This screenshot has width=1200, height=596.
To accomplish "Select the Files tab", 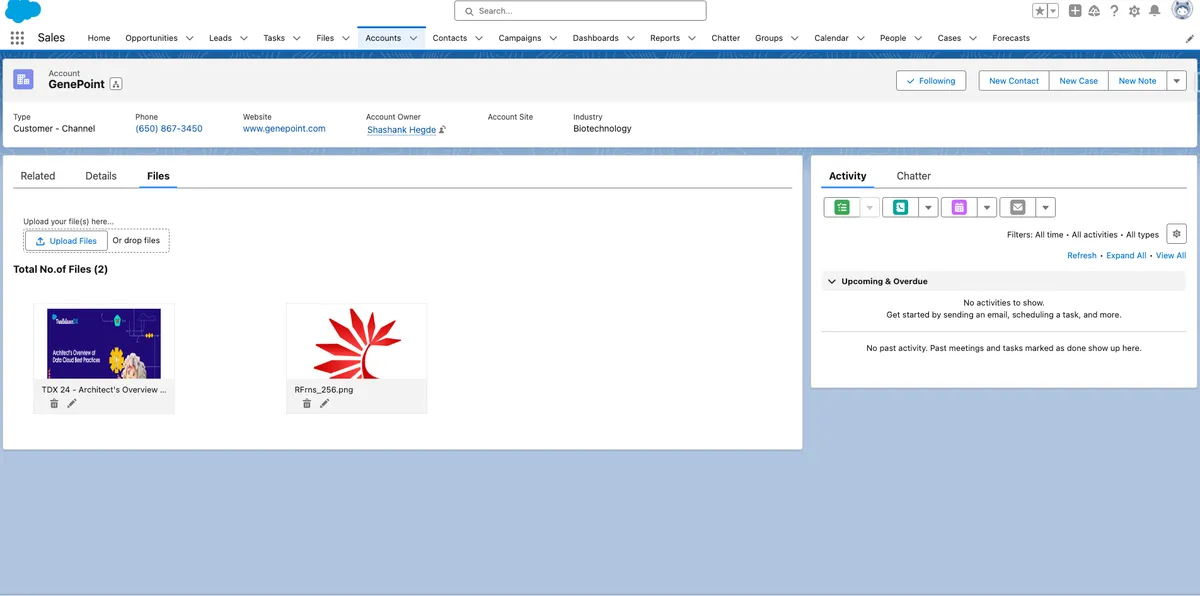I will click(158, 176).
